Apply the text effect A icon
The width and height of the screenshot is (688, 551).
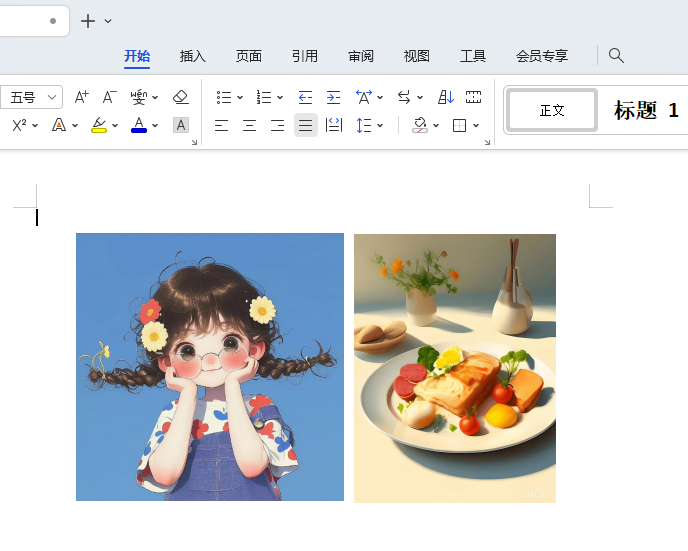coord(59,125)
